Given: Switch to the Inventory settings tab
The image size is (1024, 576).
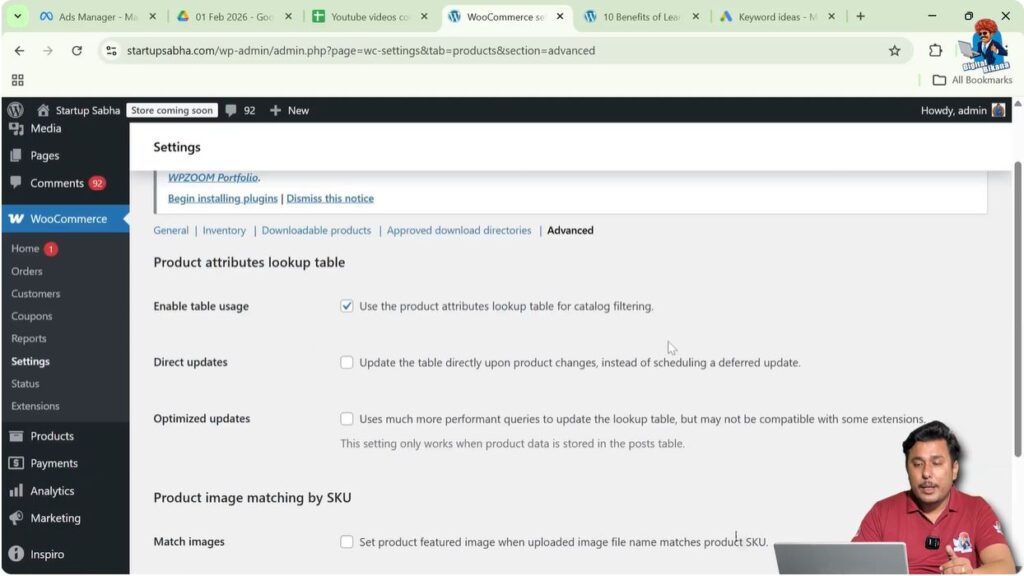Looking at the screenshot, I should click(x=224, y=230).
